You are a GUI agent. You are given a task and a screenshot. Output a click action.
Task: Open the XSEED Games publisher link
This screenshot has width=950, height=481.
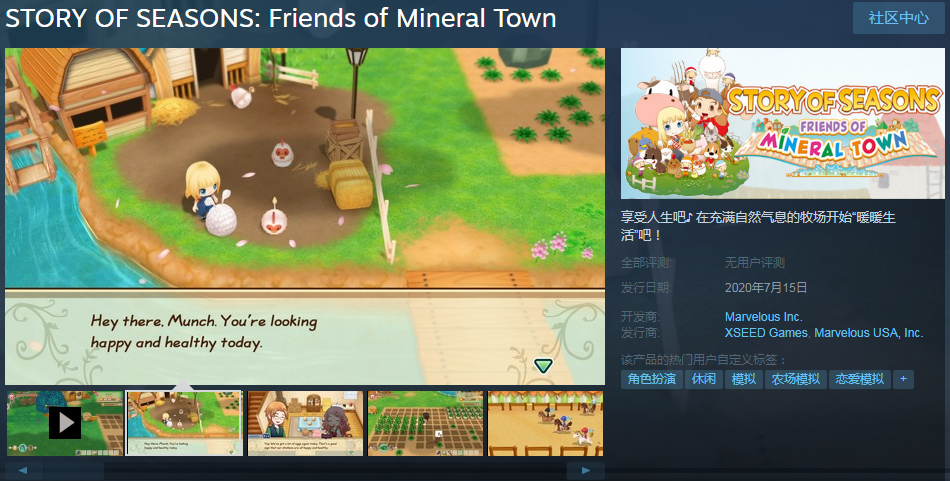pyautogui.click(x=766, y=333)
